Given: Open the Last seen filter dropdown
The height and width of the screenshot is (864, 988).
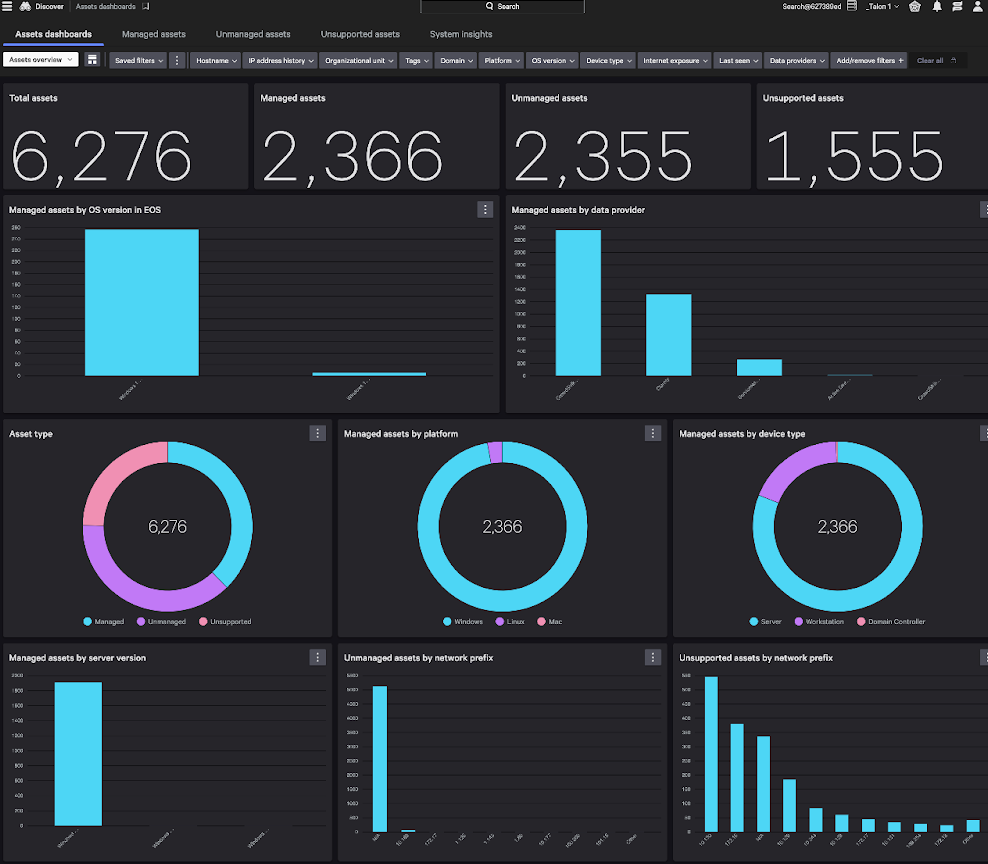Looking at the screenshot, I should (x=737, y=60).
